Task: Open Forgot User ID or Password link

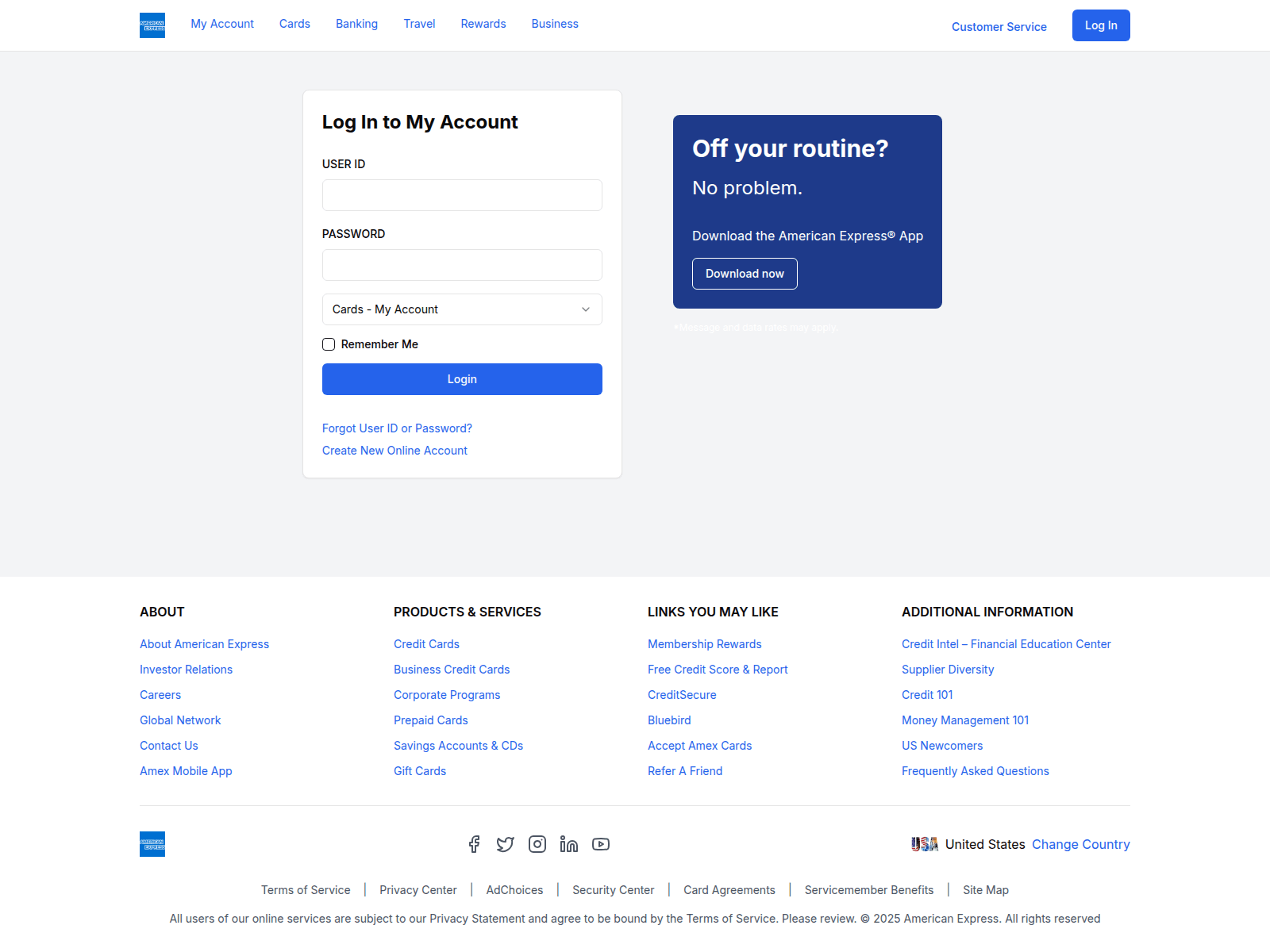Action: [397, 428]
